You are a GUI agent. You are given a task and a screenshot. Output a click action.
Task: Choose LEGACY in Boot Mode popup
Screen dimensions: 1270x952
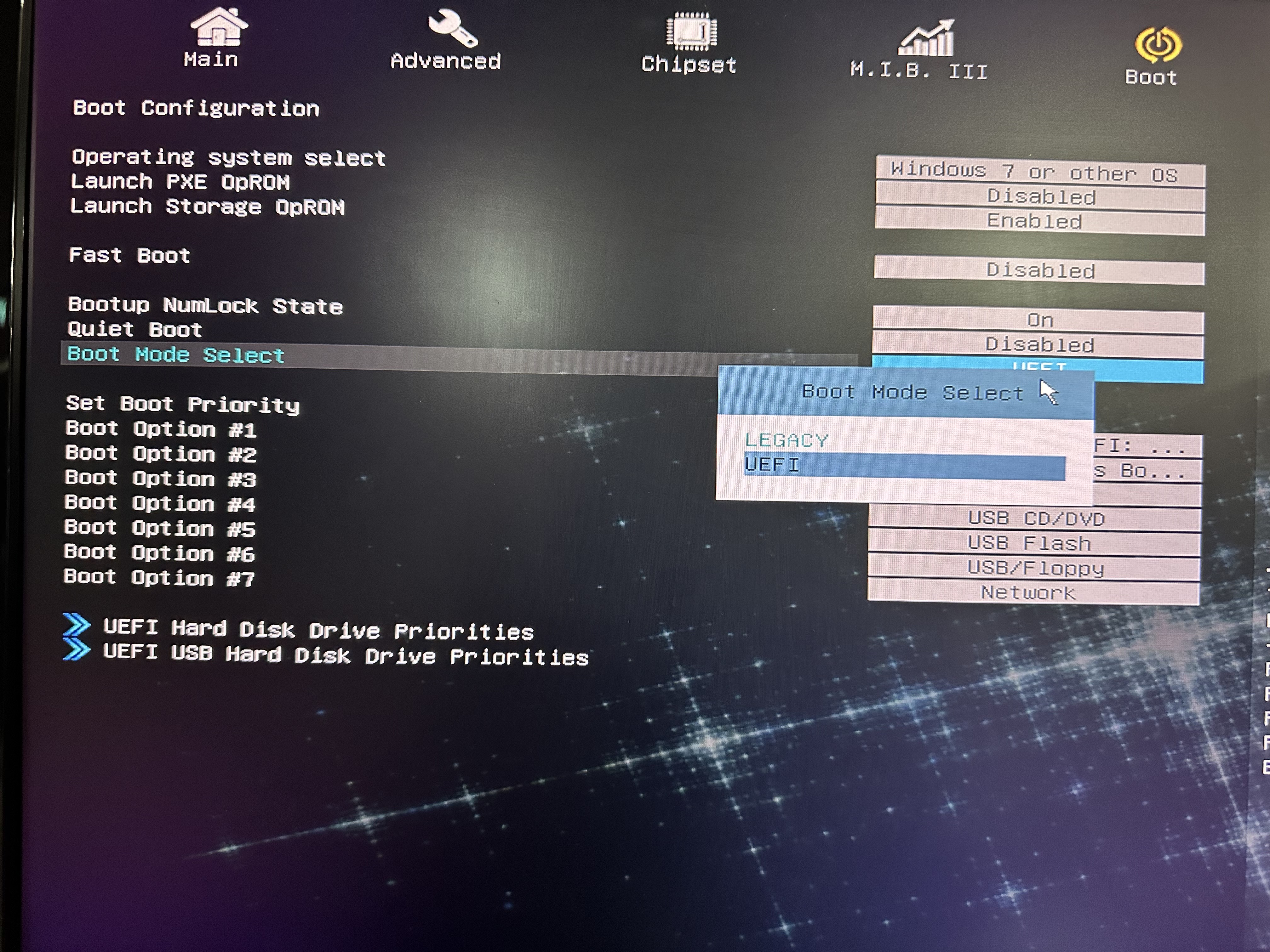(x=787, y=440)
